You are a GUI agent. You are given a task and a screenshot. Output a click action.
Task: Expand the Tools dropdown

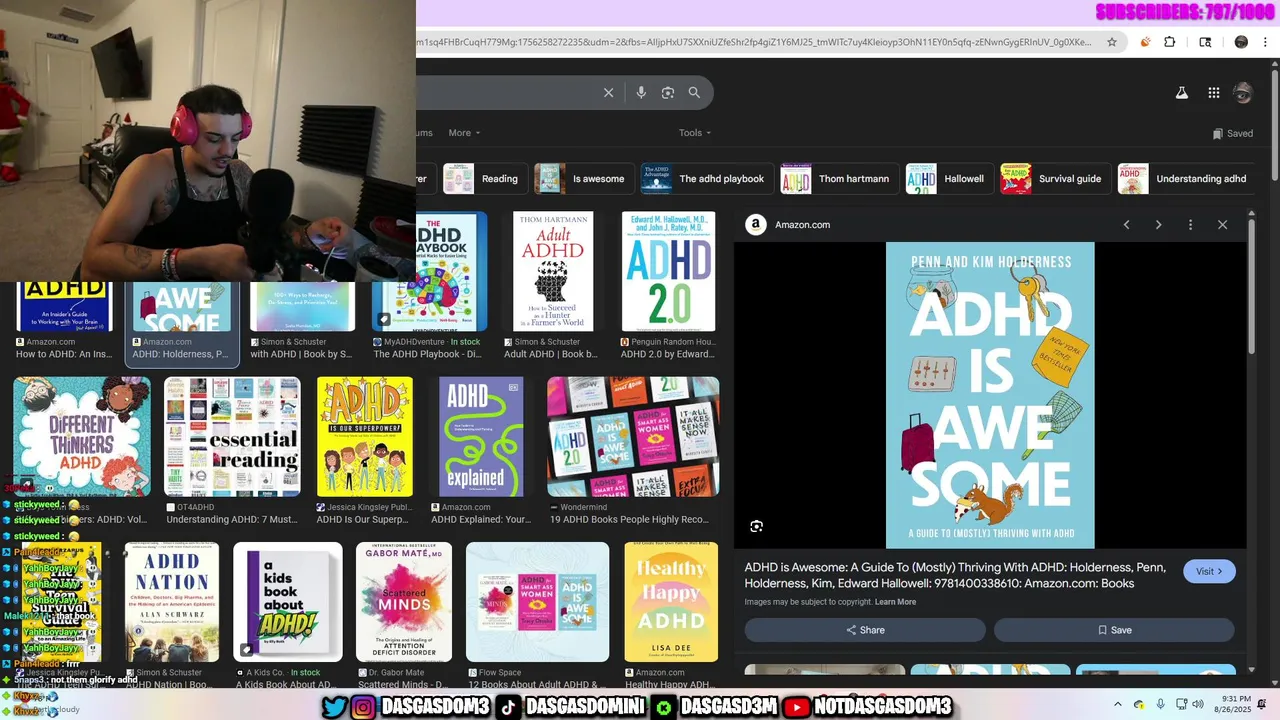click(695, 133)
